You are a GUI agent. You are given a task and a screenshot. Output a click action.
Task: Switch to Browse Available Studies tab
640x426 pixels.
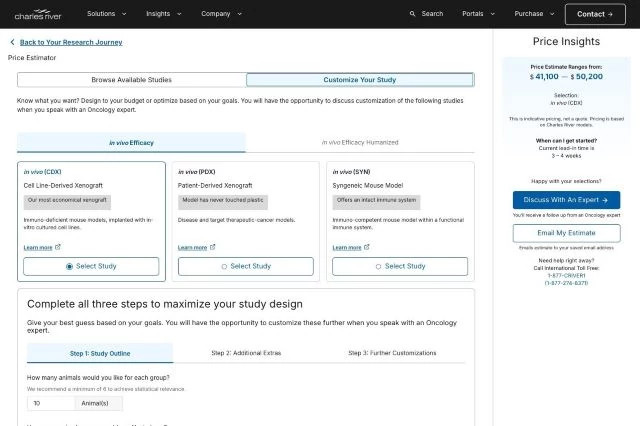tap(131, 79)
